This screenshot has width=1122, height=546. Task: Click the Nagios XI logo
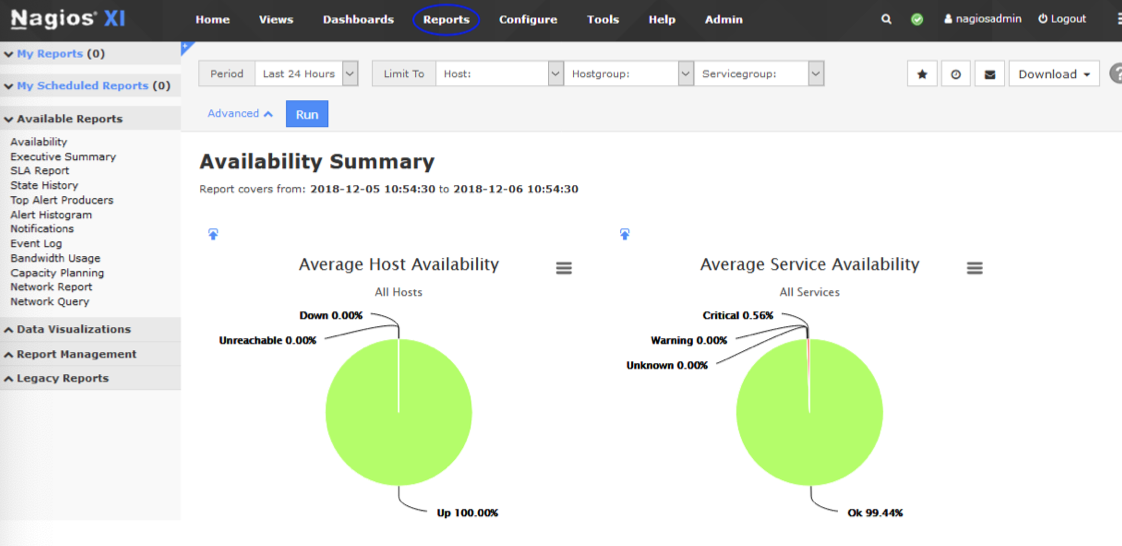click(x=68, y=19)
